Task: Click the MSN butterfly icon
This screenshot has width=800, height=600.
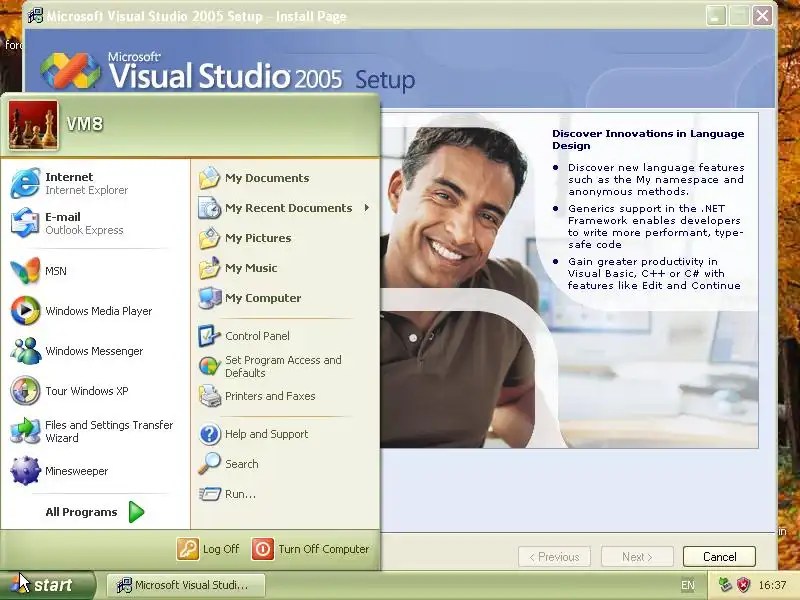Action: (25, 270)
